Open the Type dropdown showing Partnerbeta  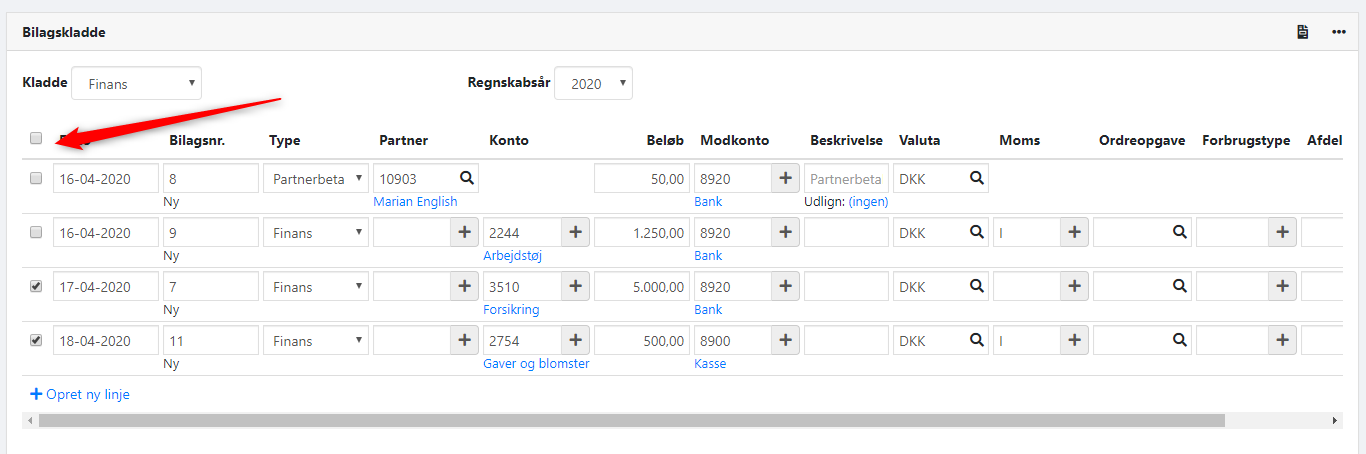click(316, 179)
